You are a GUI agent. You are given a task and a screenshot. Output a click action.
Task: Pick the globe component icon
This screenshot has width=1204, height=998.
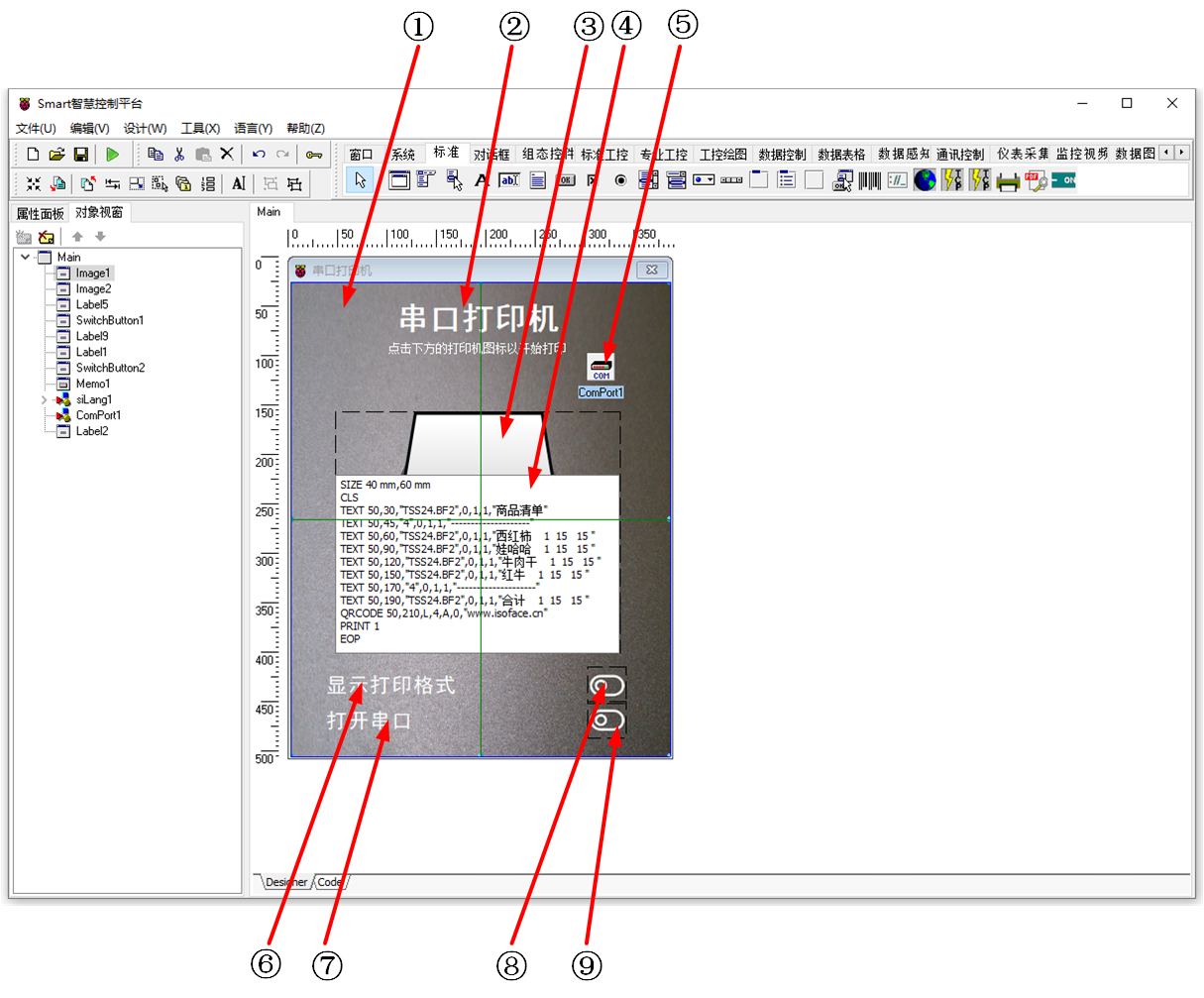pyautogui.click(x=925, y=180)
